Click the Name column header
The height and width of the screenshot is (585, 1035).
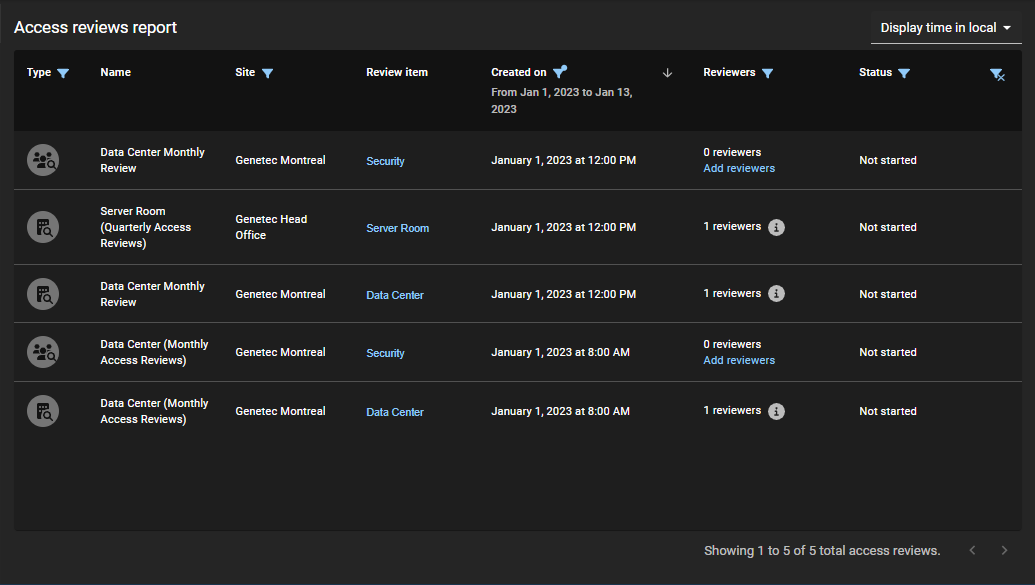point(115,72)
